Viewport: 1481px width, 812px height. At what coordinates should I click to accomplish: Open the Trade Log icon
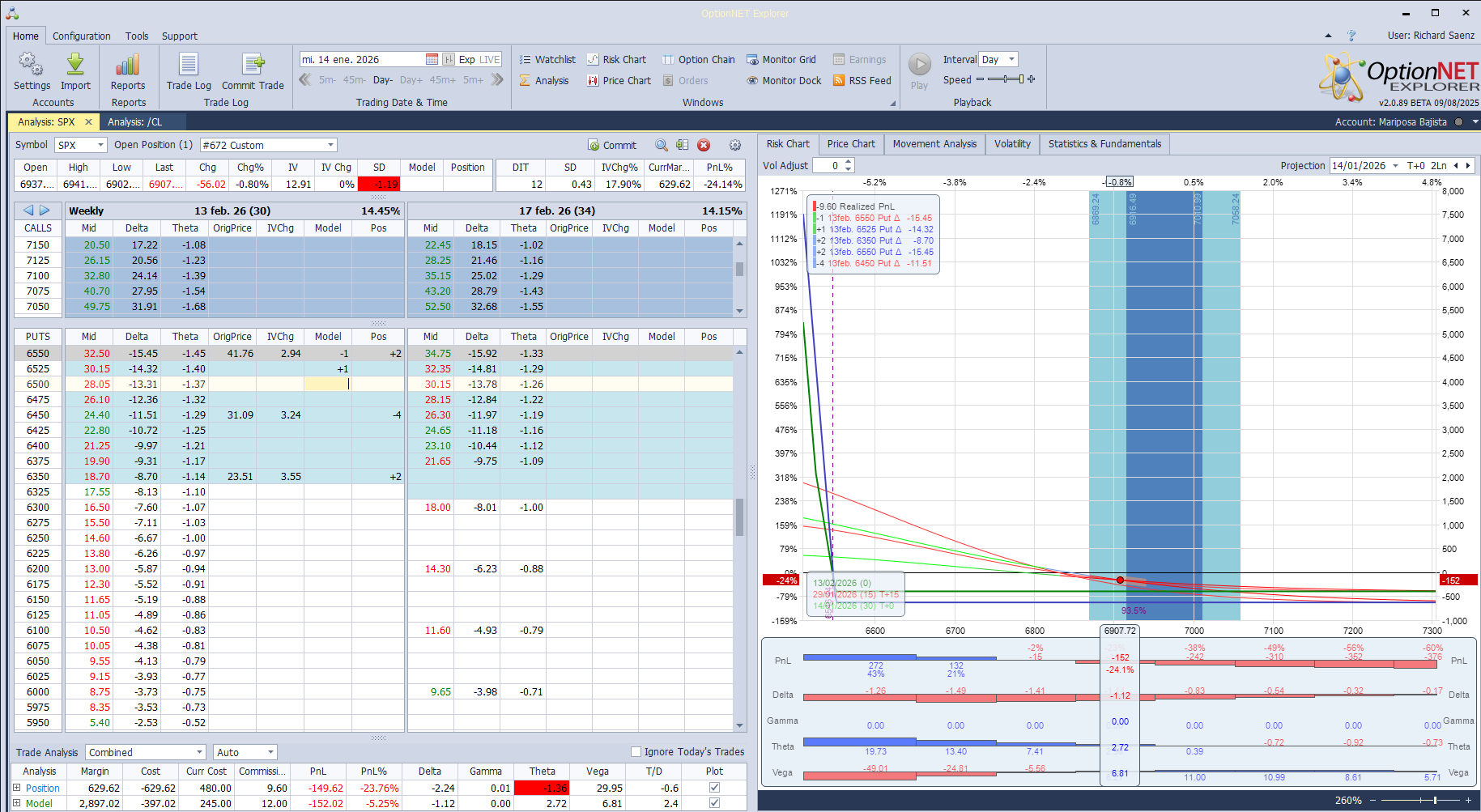[189, 65]
